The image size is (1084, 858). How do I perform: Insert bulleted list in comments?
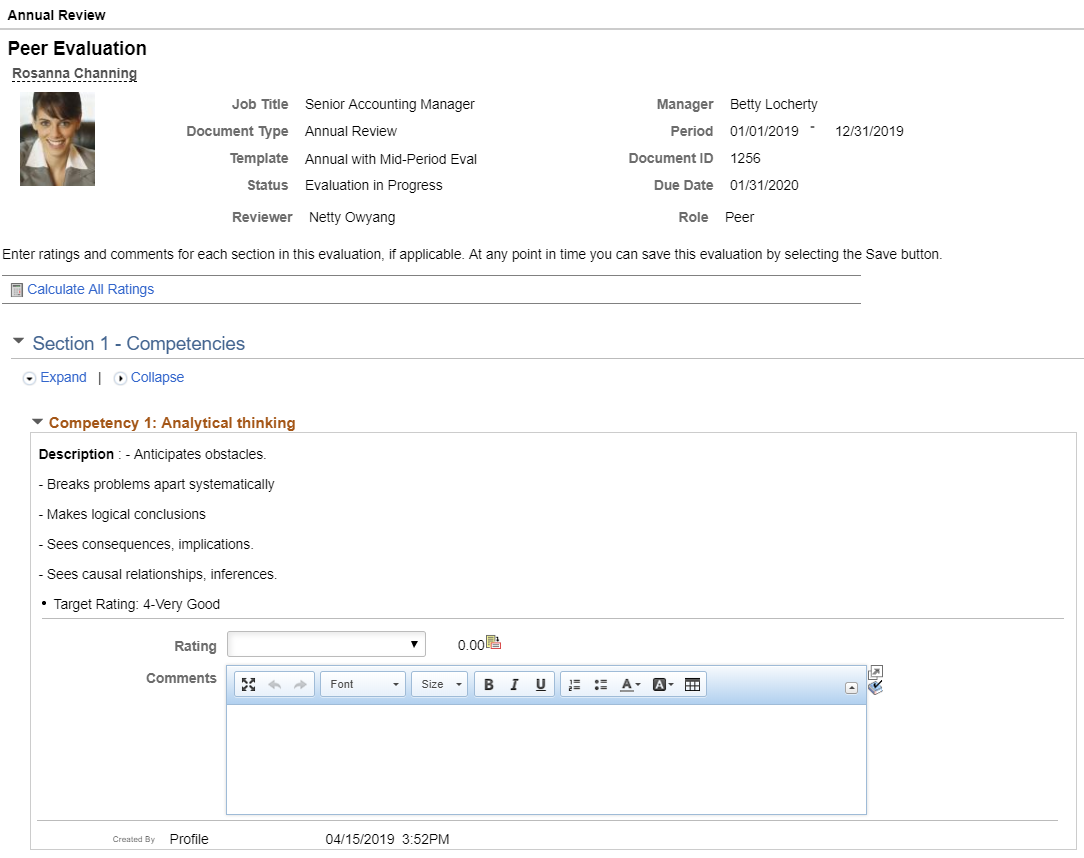coord(601,684)
